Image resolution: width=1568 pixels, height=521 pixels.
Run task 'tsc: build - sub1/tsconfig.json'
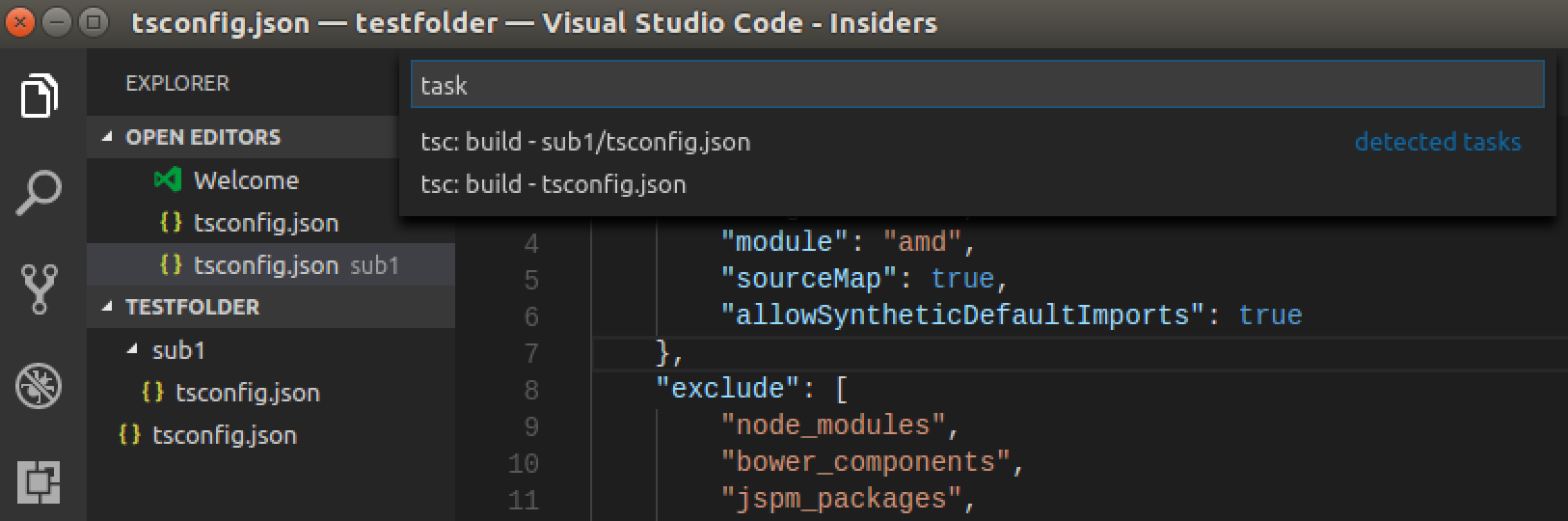(977, 142)
